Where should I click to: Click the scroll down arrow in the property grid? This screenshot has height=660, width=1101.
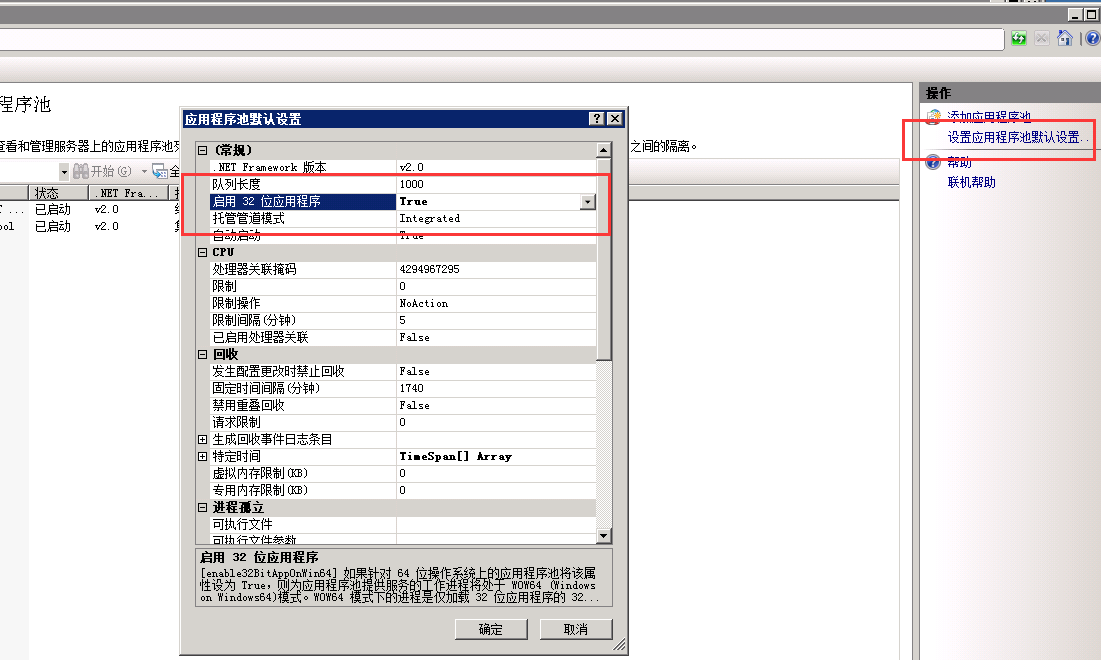[603, 536]
